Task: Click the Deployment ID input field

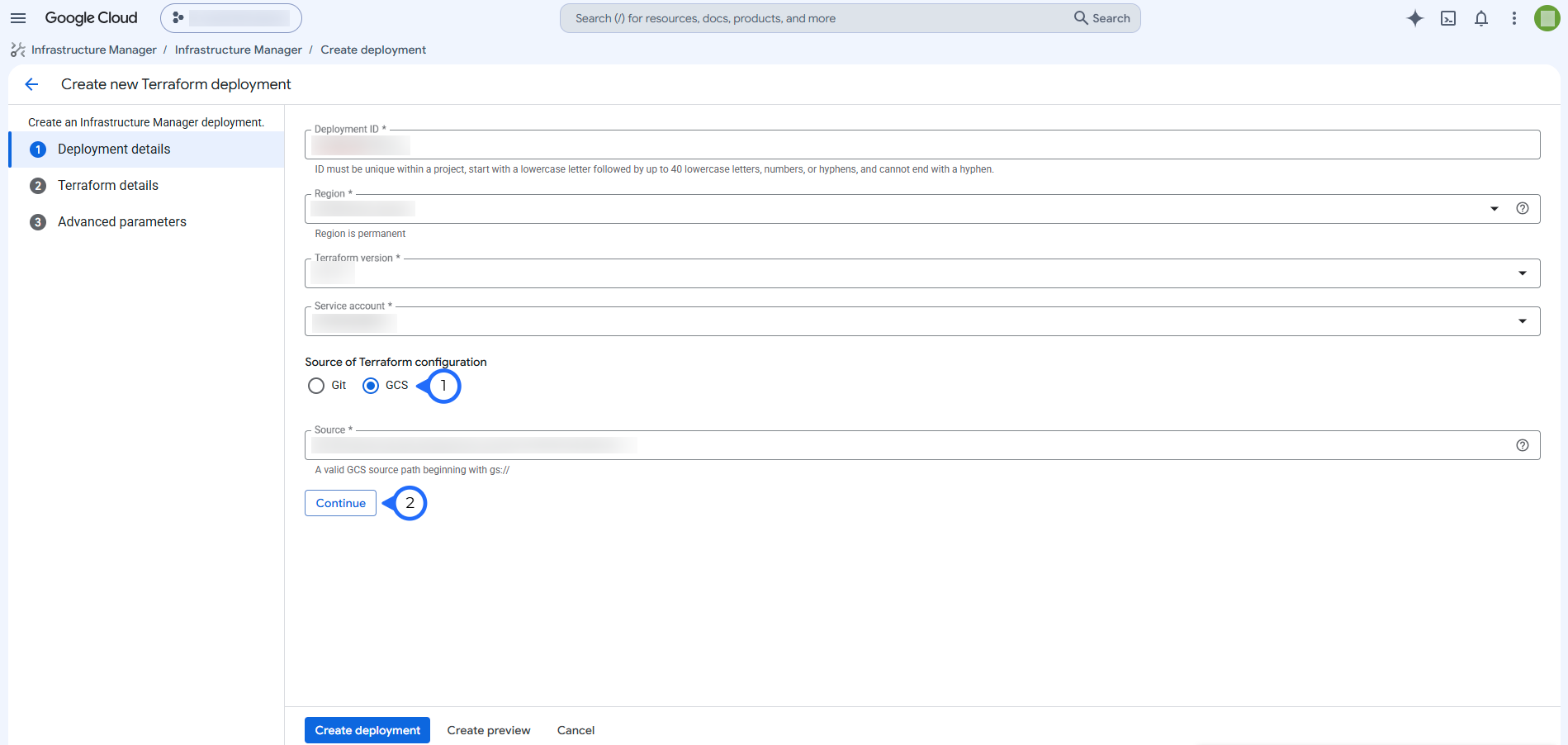Action: (922, 145)
